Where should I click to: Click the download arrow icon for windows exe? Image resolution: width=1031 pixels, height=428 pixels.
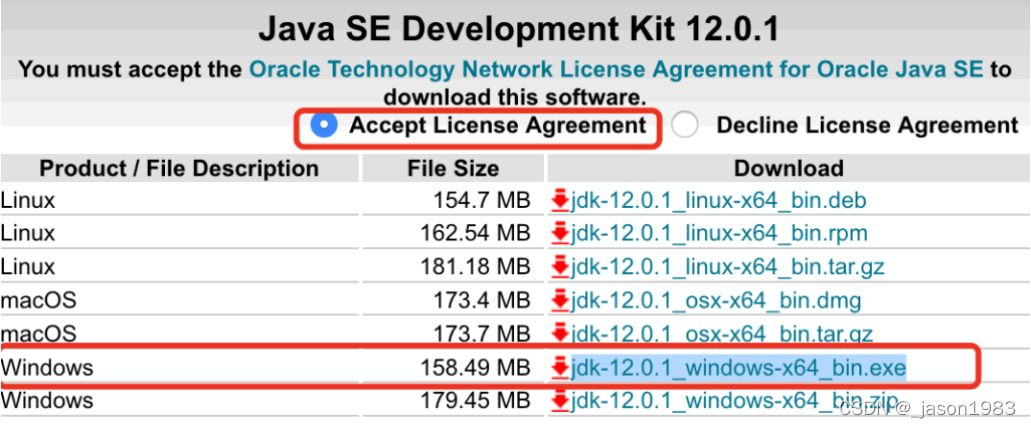(x=560, y=368)
